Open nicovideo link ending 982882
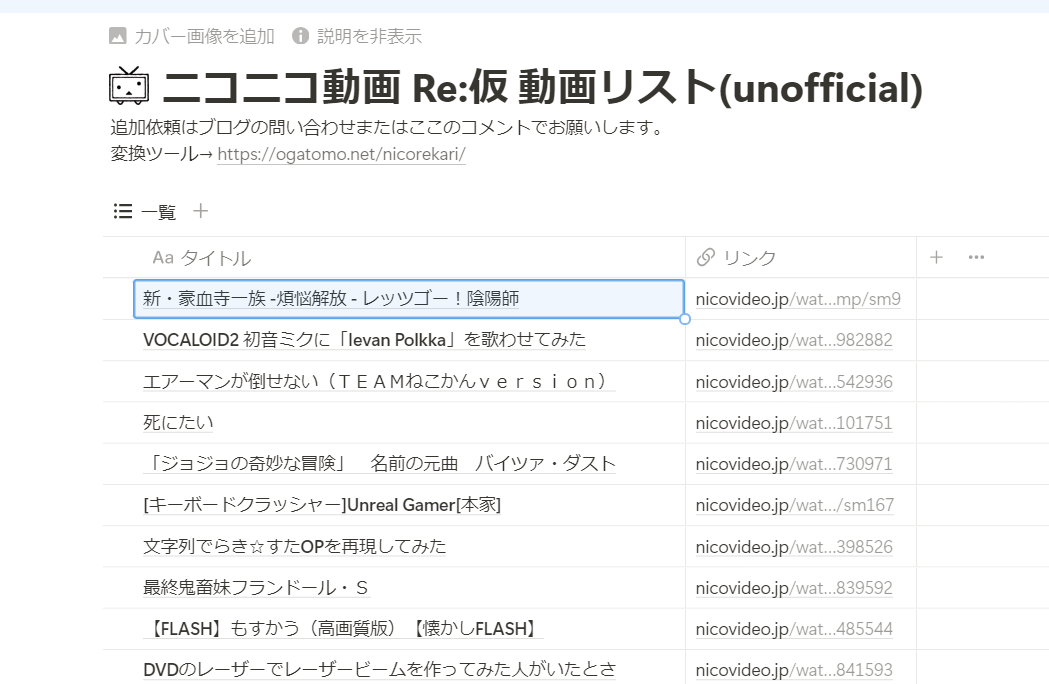 [x=794, y=340]
